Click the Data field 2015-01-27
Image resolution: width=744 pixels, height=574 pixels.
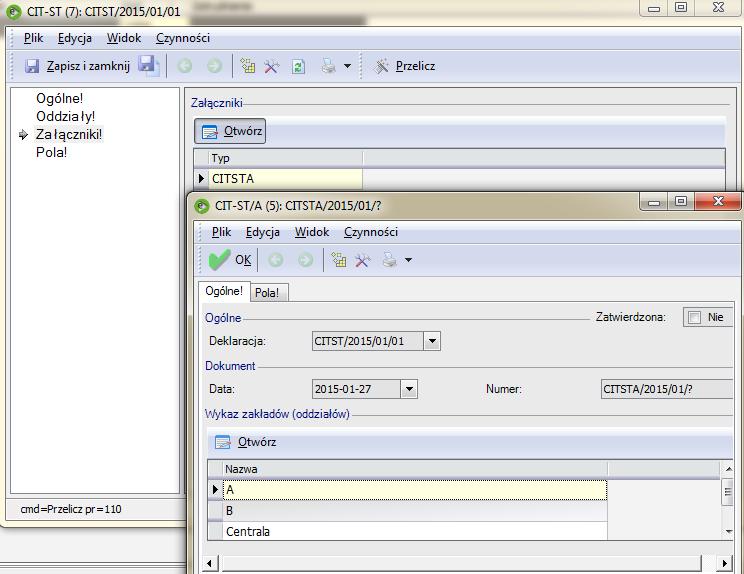coord(356,389)
